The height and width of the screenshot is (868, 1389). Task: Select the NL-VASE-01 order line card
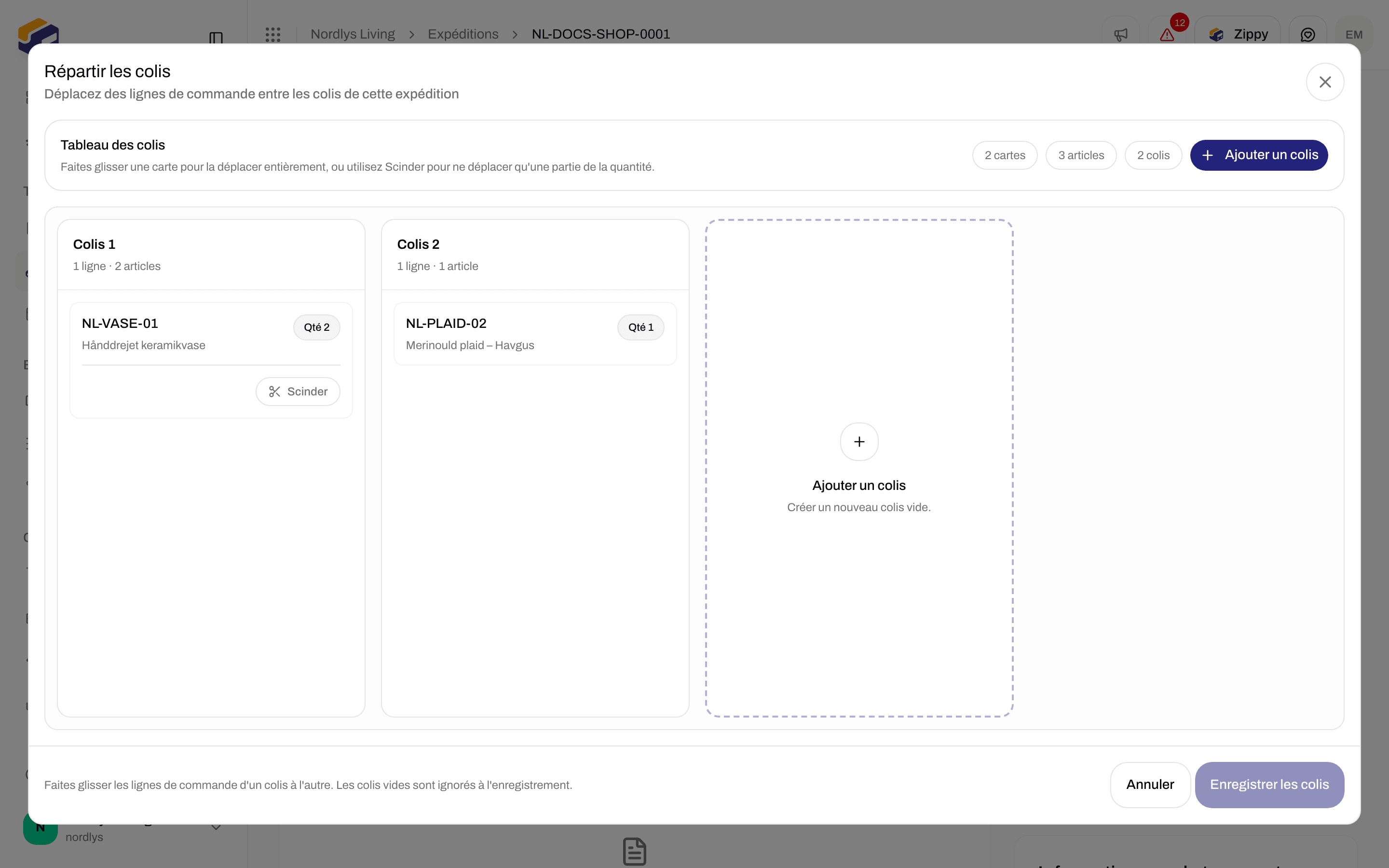pyautogui.click(x=211, y=360)
